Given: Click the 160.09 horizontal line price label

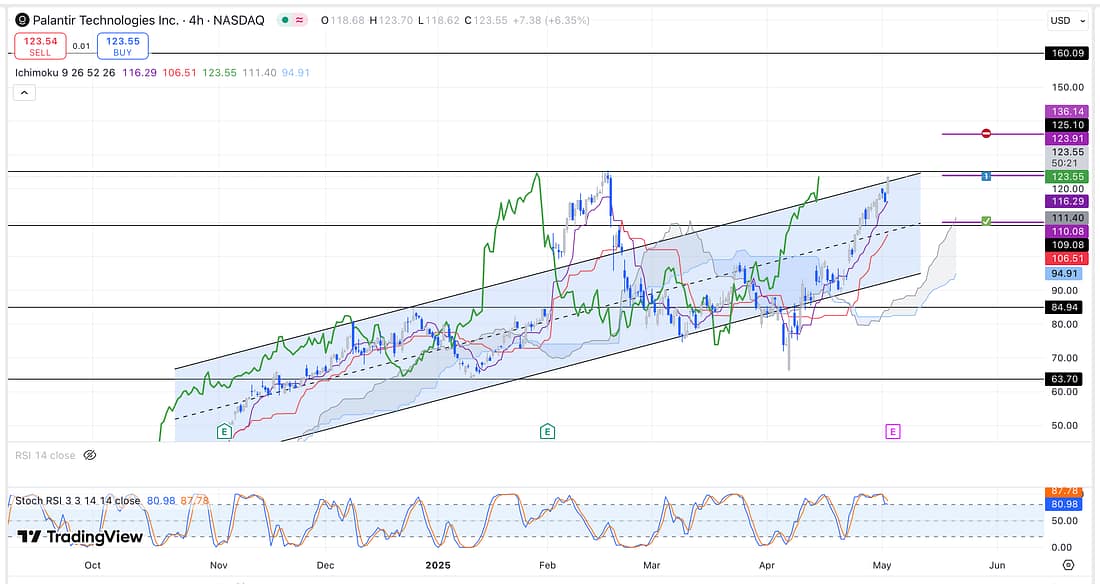Looking at the screenshot, I should tap(1064, 53).
